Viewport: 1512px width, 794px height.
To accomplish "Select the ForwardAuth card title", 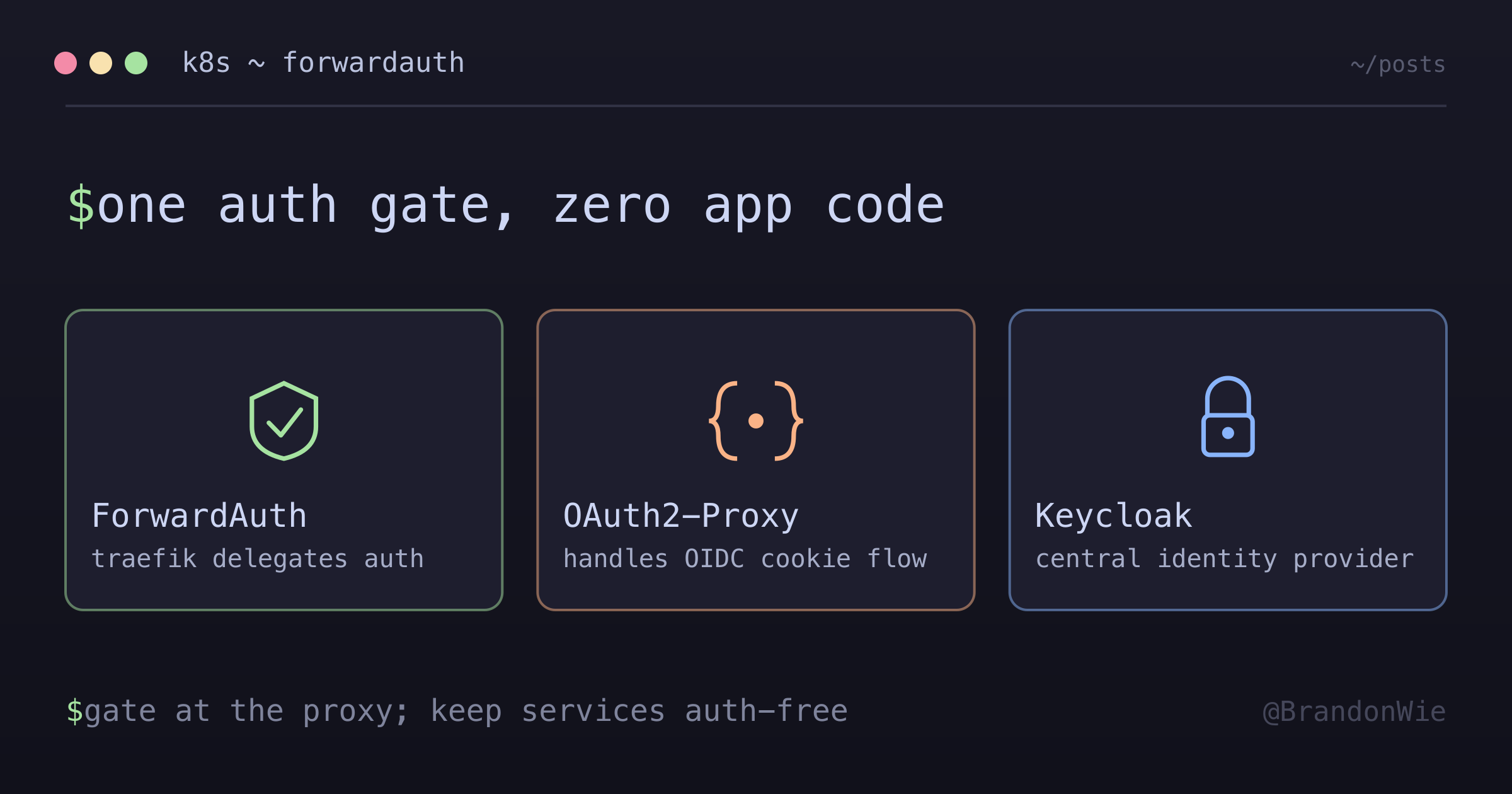I will click(x=199, y=515).
